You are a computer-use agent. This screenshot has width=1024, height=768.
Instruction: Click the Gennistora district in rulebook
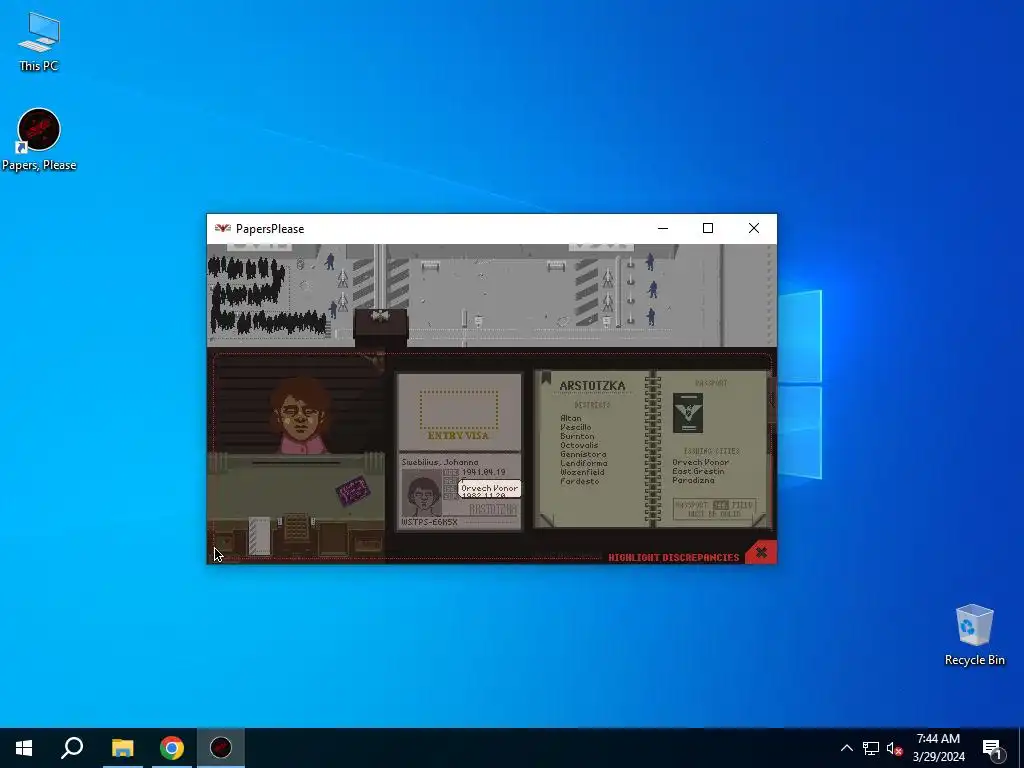pyautogui.click(x=583, y=454)
